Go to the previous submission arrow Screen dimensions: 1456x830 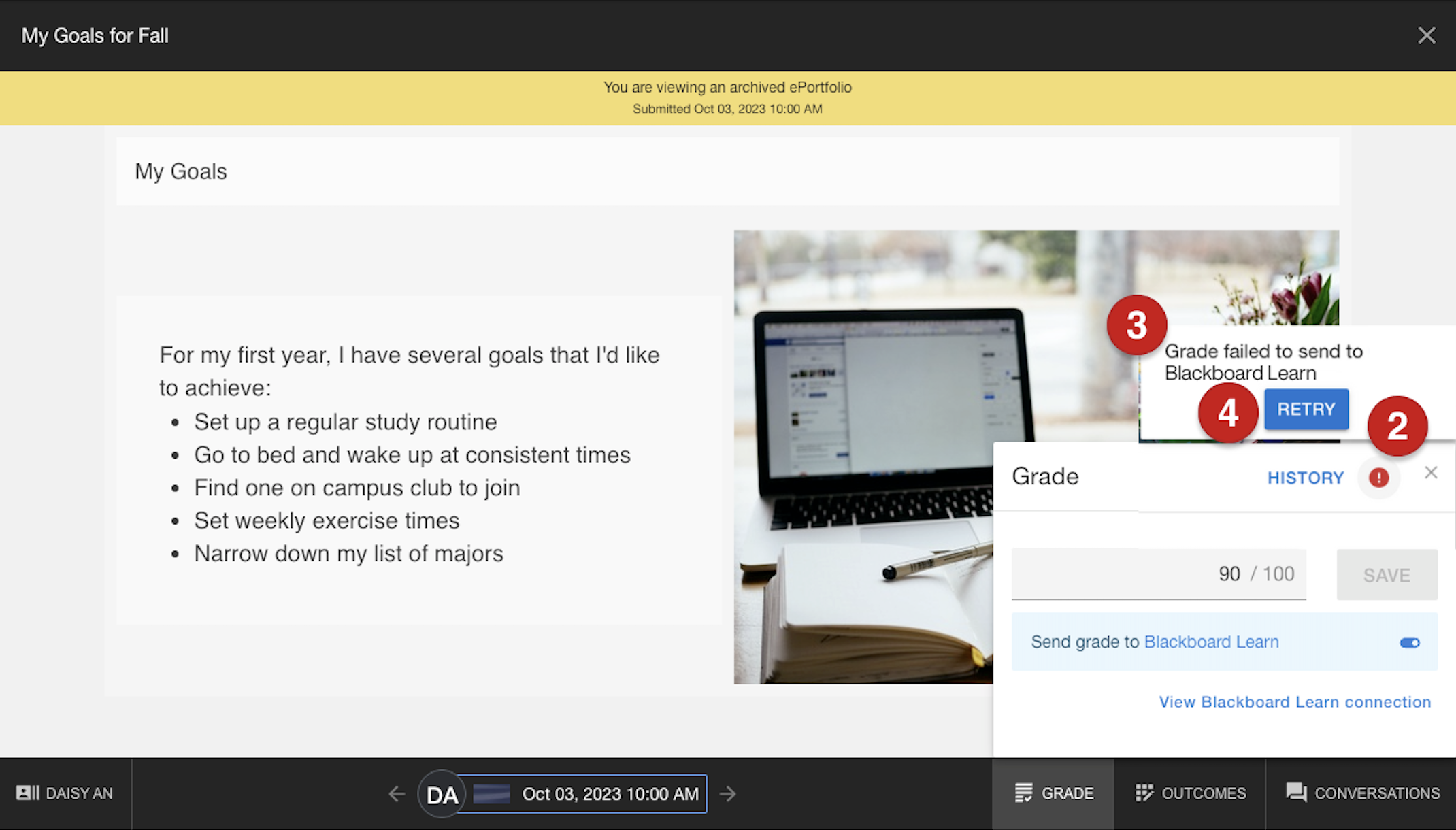(397, 793)
